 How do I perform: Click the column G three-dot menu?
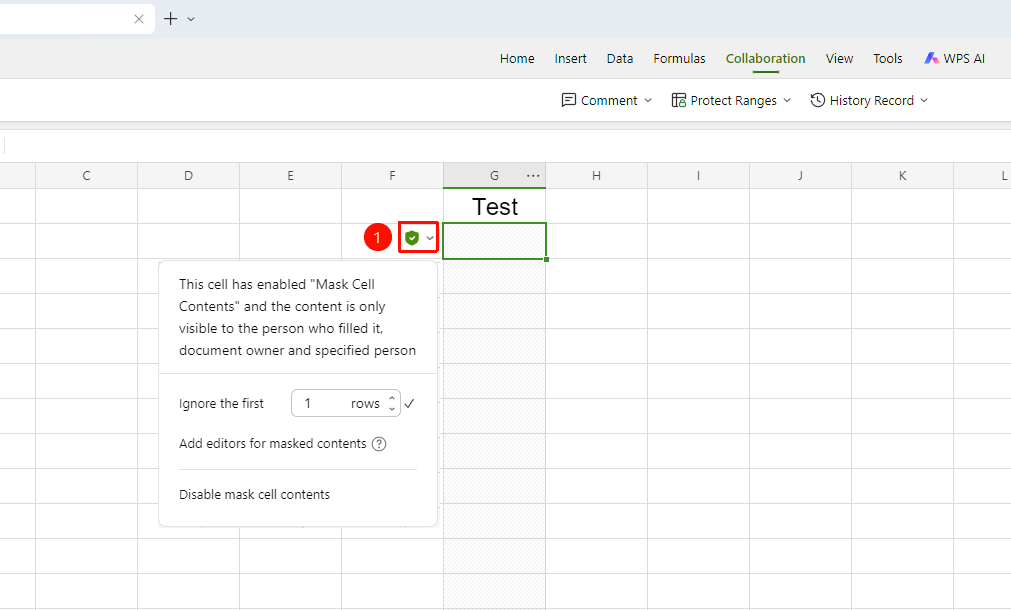533,175
